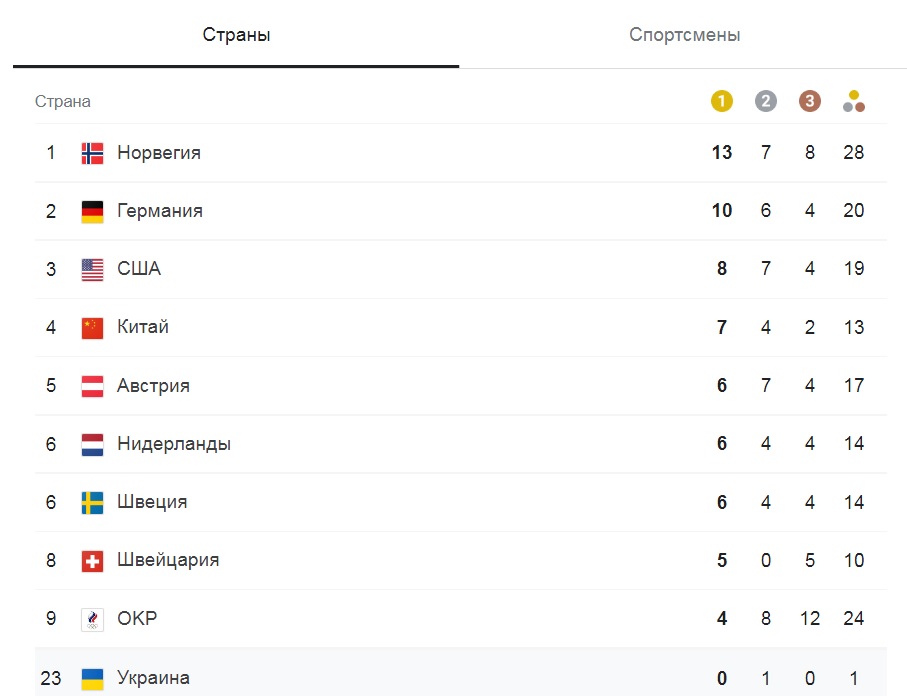Click the silver medal column icon
The width and height of the screenshot is (907, 696).
pyautogui.click(x=765, y=101)
